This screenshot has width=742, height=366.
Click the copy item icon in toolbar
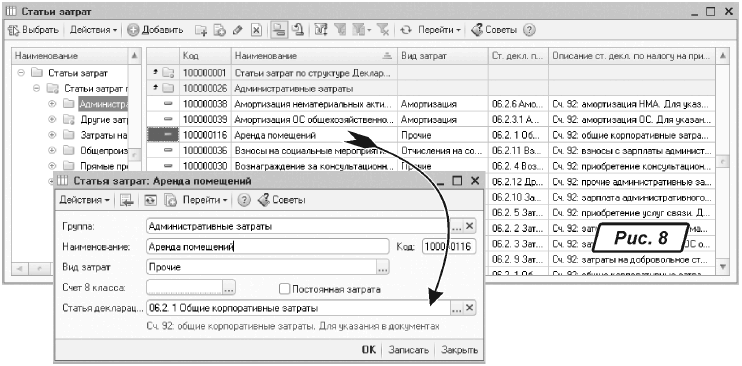[220, 30]
